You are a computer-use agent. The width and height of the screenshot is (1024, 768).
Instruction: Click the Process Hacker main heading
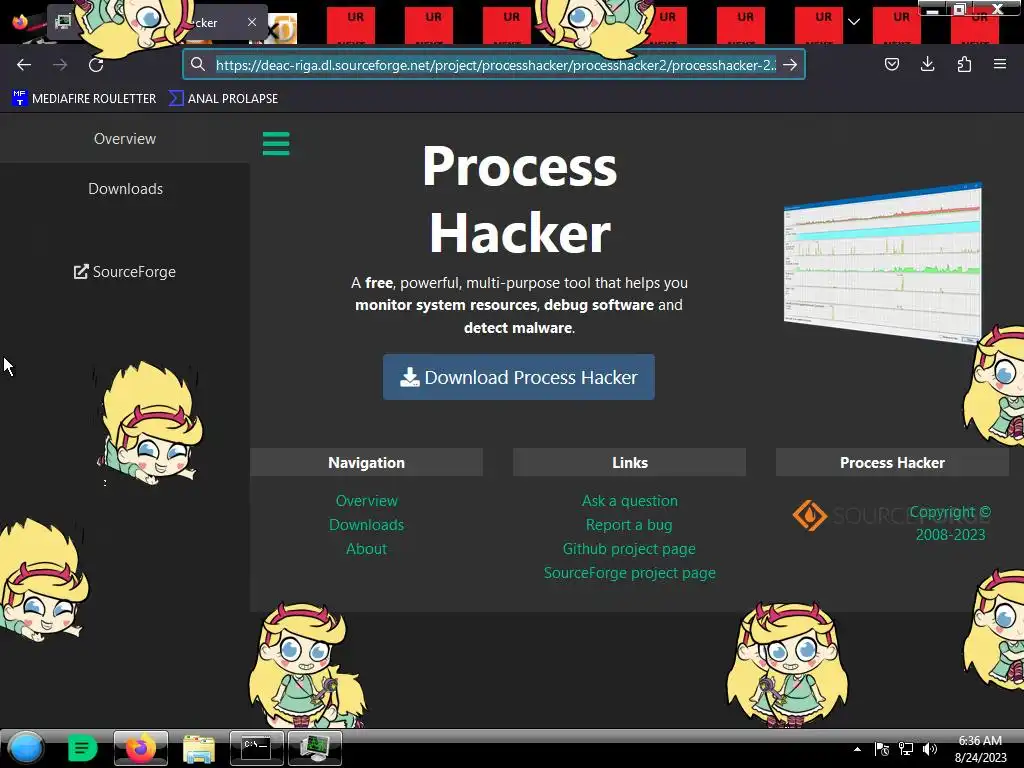point(519,199)
